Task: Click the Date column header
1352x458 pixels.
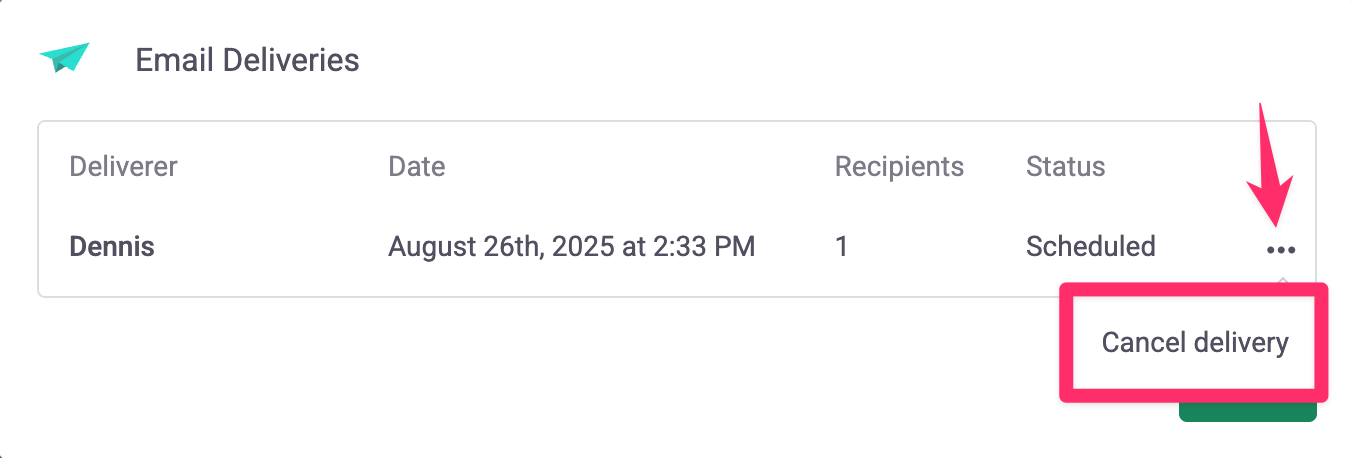Action: pyautogui.click(x=417, y=166)
